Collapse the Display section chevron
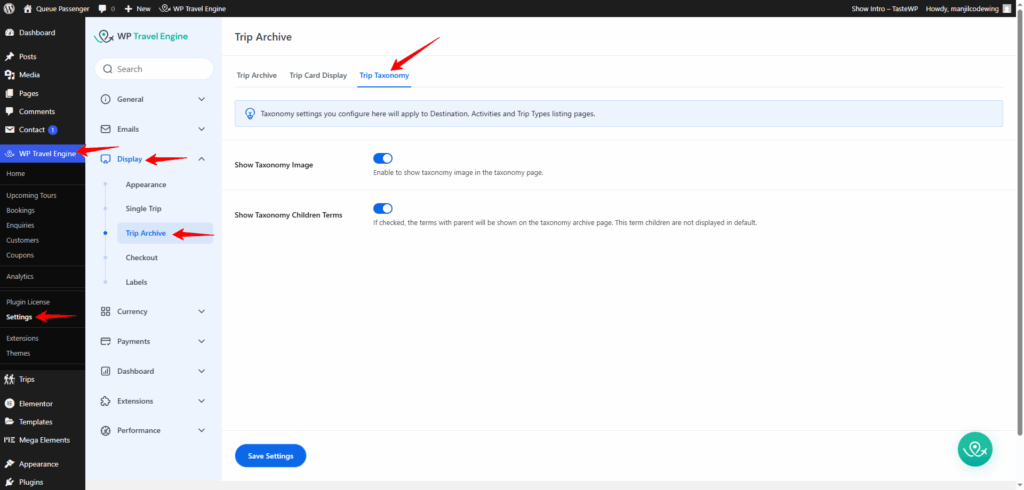The height and width of the screenshot is (490, 1024). tap(201, 159)
